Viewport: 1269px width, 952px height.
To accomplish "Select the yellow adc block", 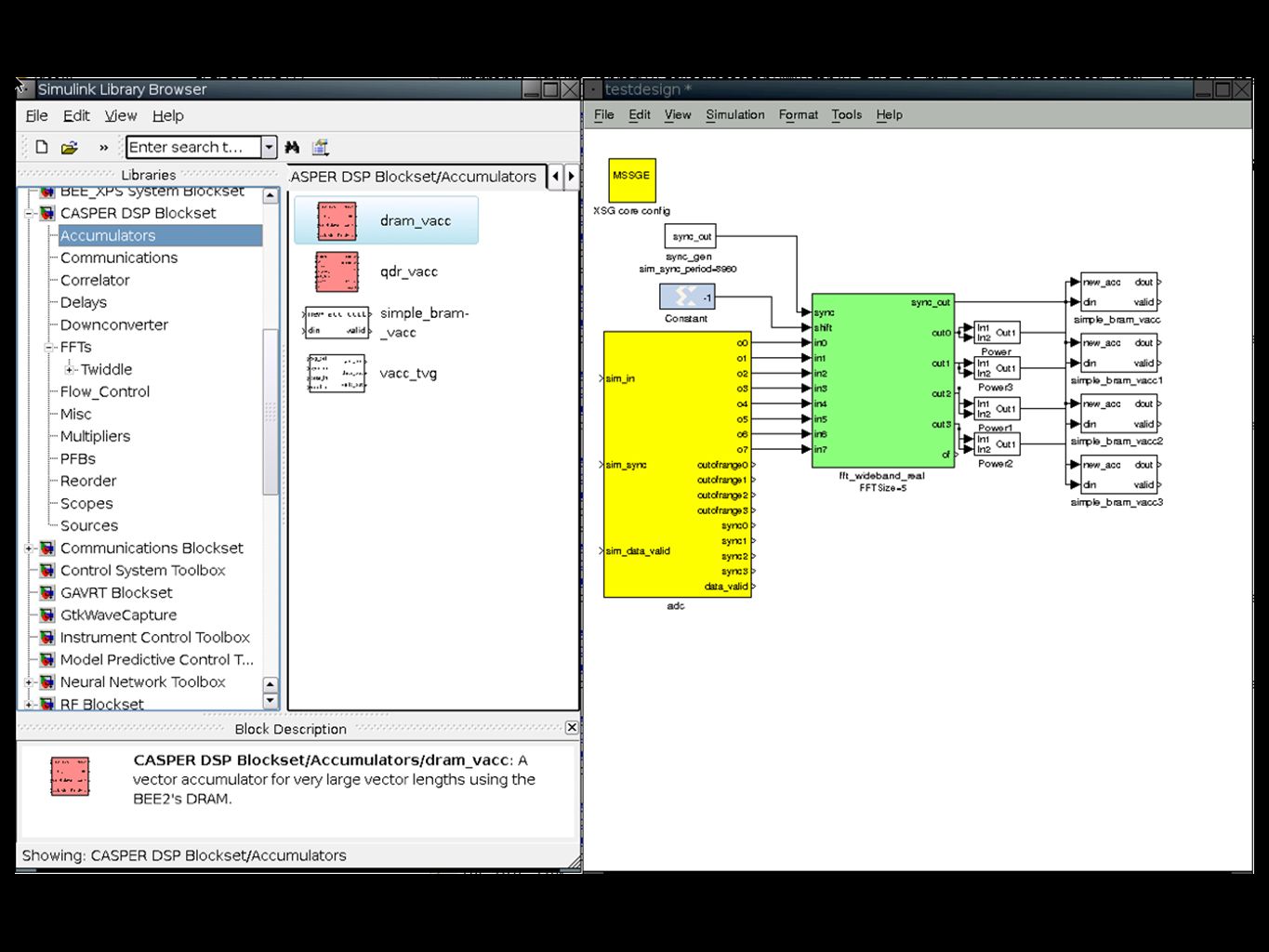I will pyautogui.click(x=678, y=464).
